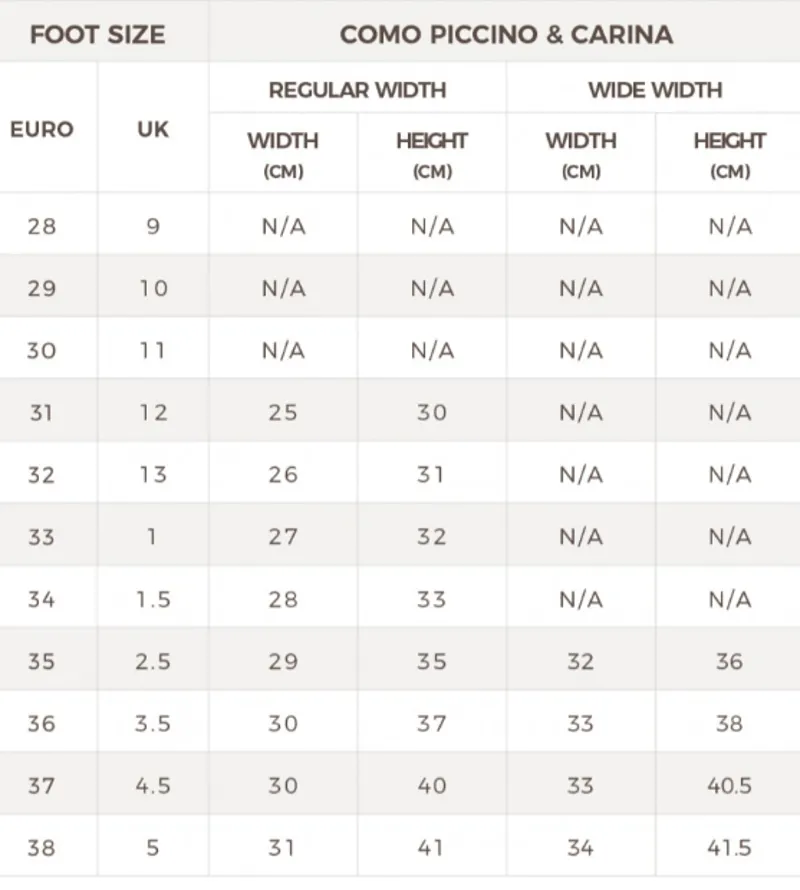The width and height of the screenshot is (800, 890).
Task: Select wide height value 36 for Euro 35
Action: click(730, 661)
